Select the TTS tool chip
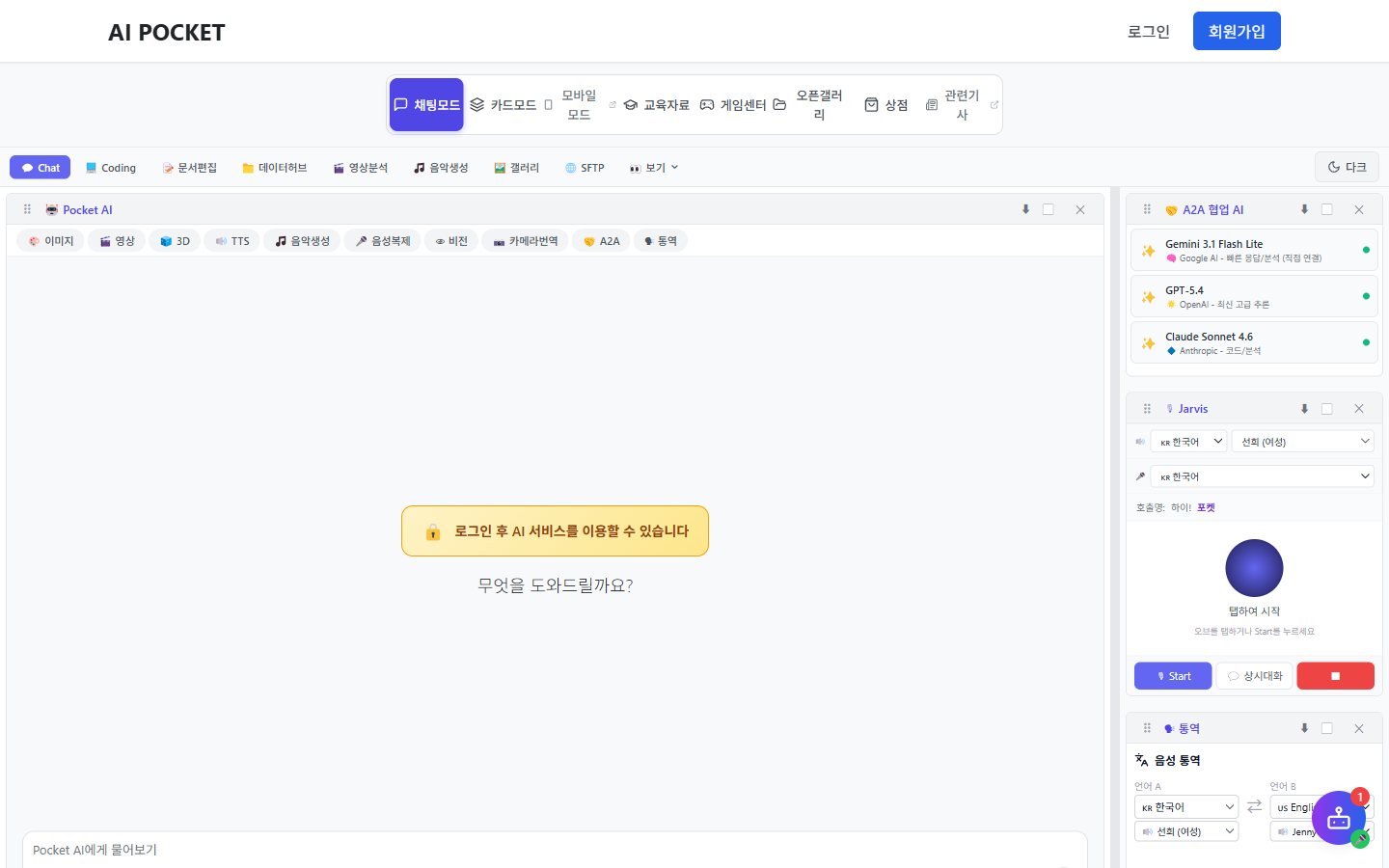Viewport: 1389px width, 868px height. pos(232,241)
